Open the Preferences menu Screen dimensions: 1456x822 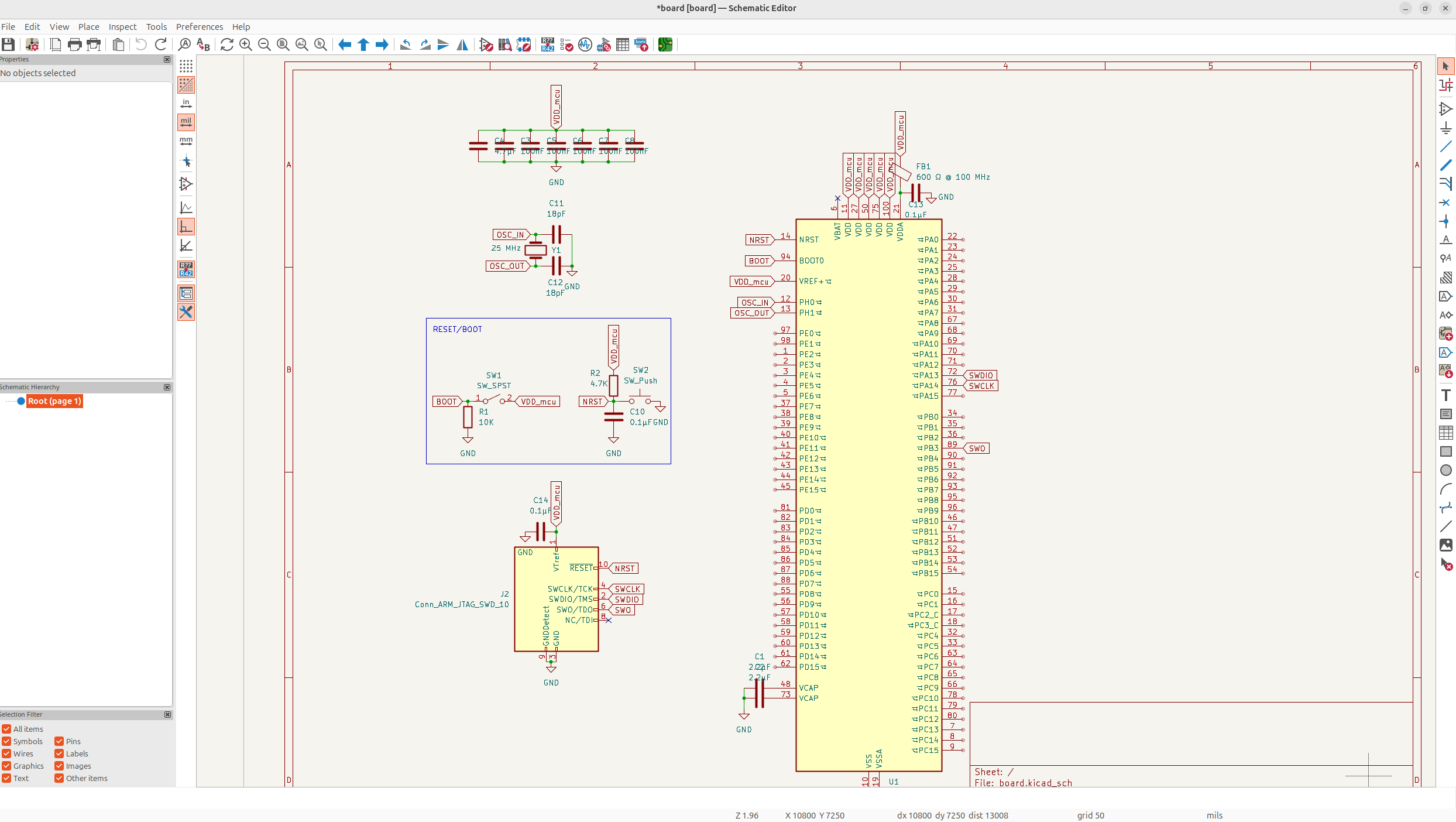click(199, 27)
